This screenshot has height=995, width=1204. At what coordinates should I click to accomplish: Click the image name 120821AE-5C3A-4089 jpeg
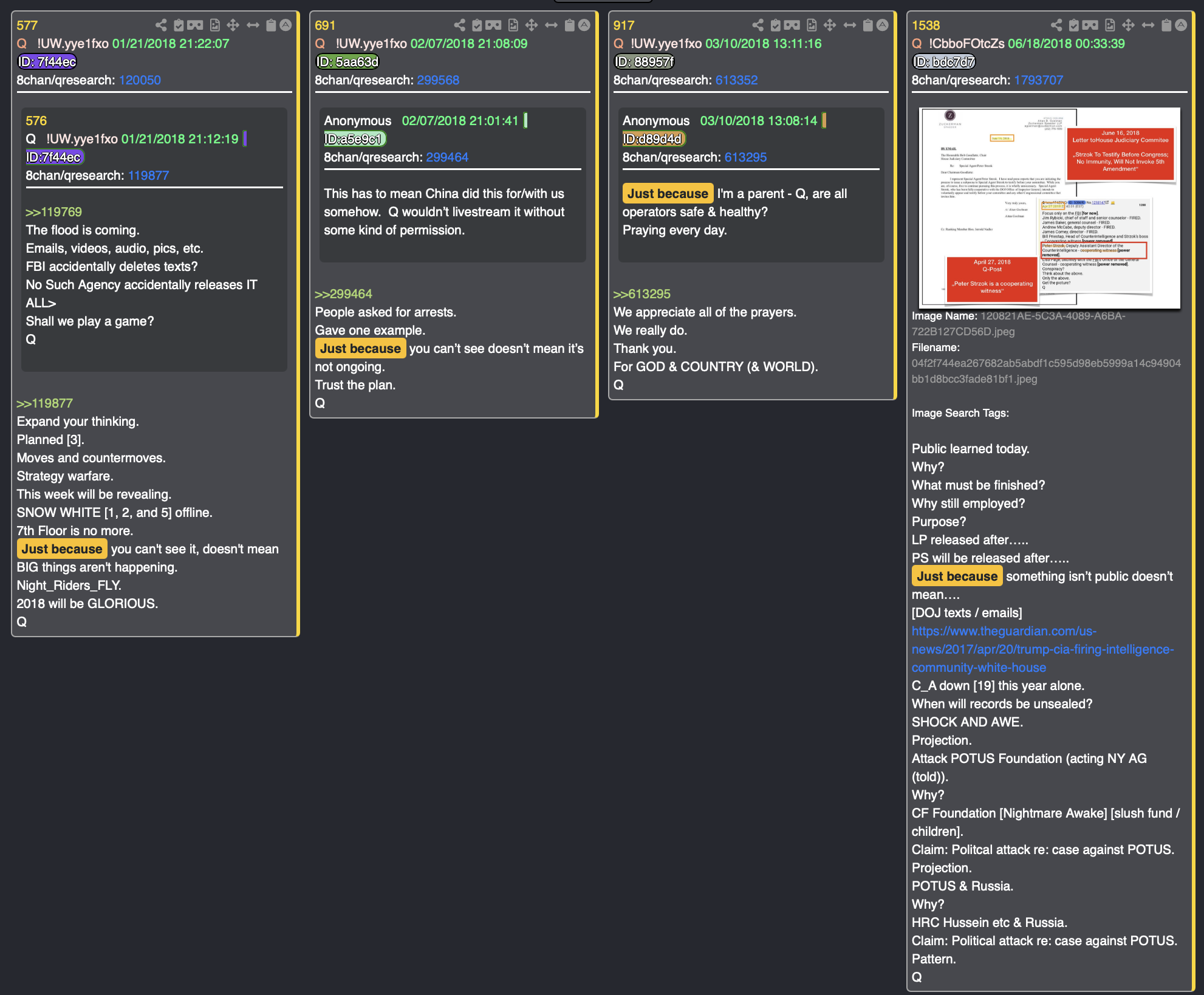[x=1019, y=324]
